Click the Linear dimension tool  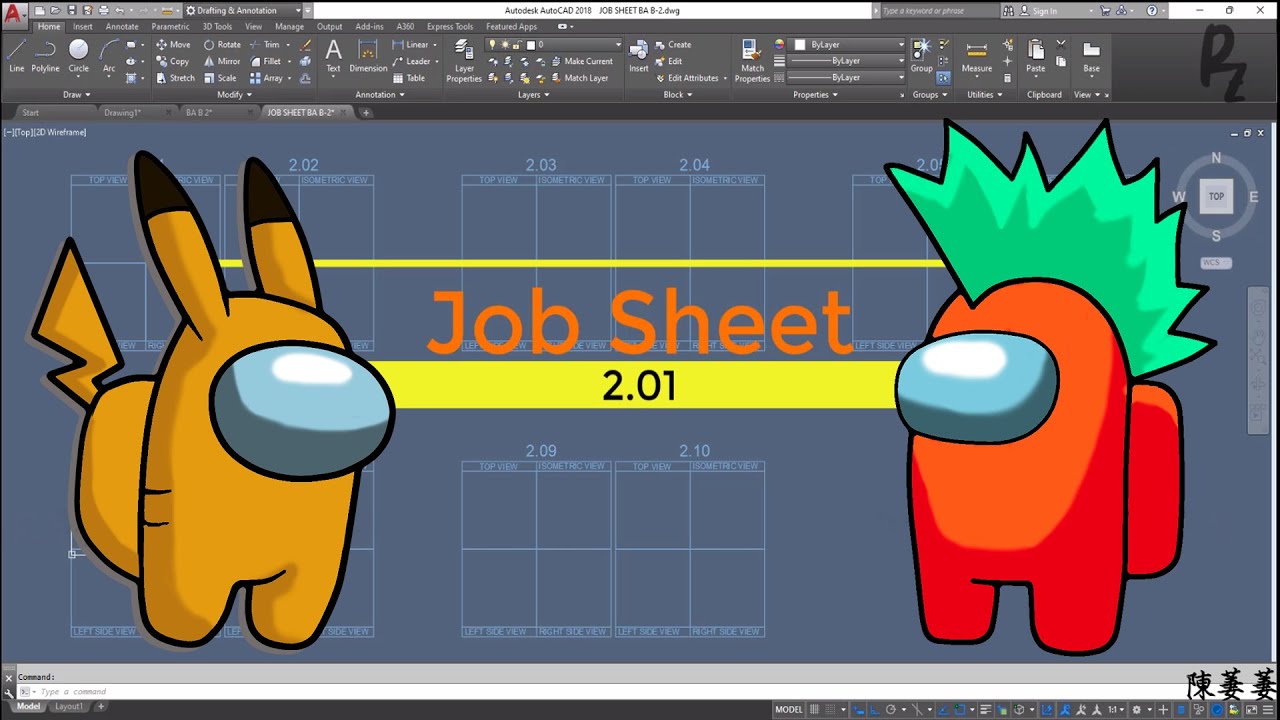tap(411, 45)
